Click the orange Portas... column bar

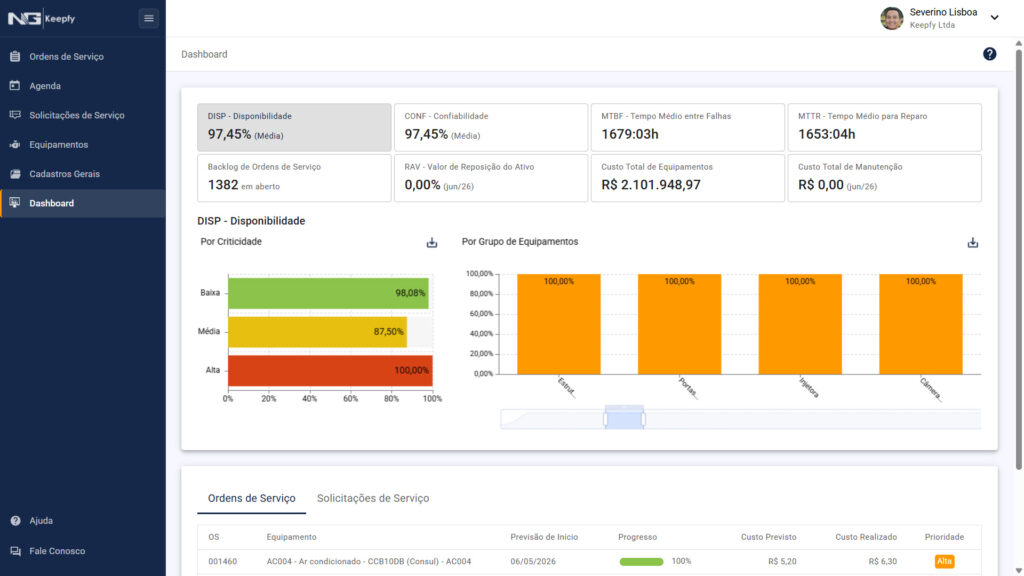(x=679, y=324)
